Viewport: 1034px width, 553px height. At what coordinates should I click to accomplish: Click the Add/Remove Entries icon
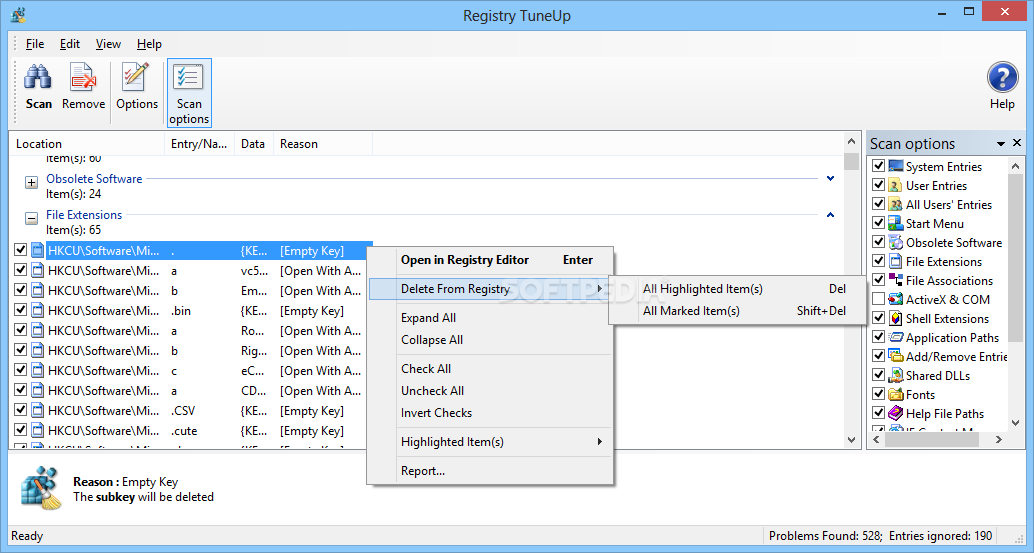tap(896, 356)
